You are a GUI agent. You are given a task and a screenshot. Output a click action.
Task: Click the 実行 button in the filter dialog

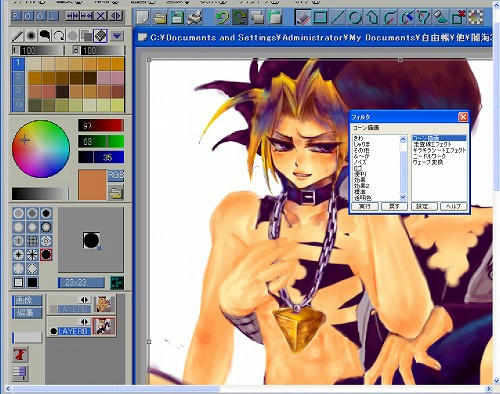365,206
